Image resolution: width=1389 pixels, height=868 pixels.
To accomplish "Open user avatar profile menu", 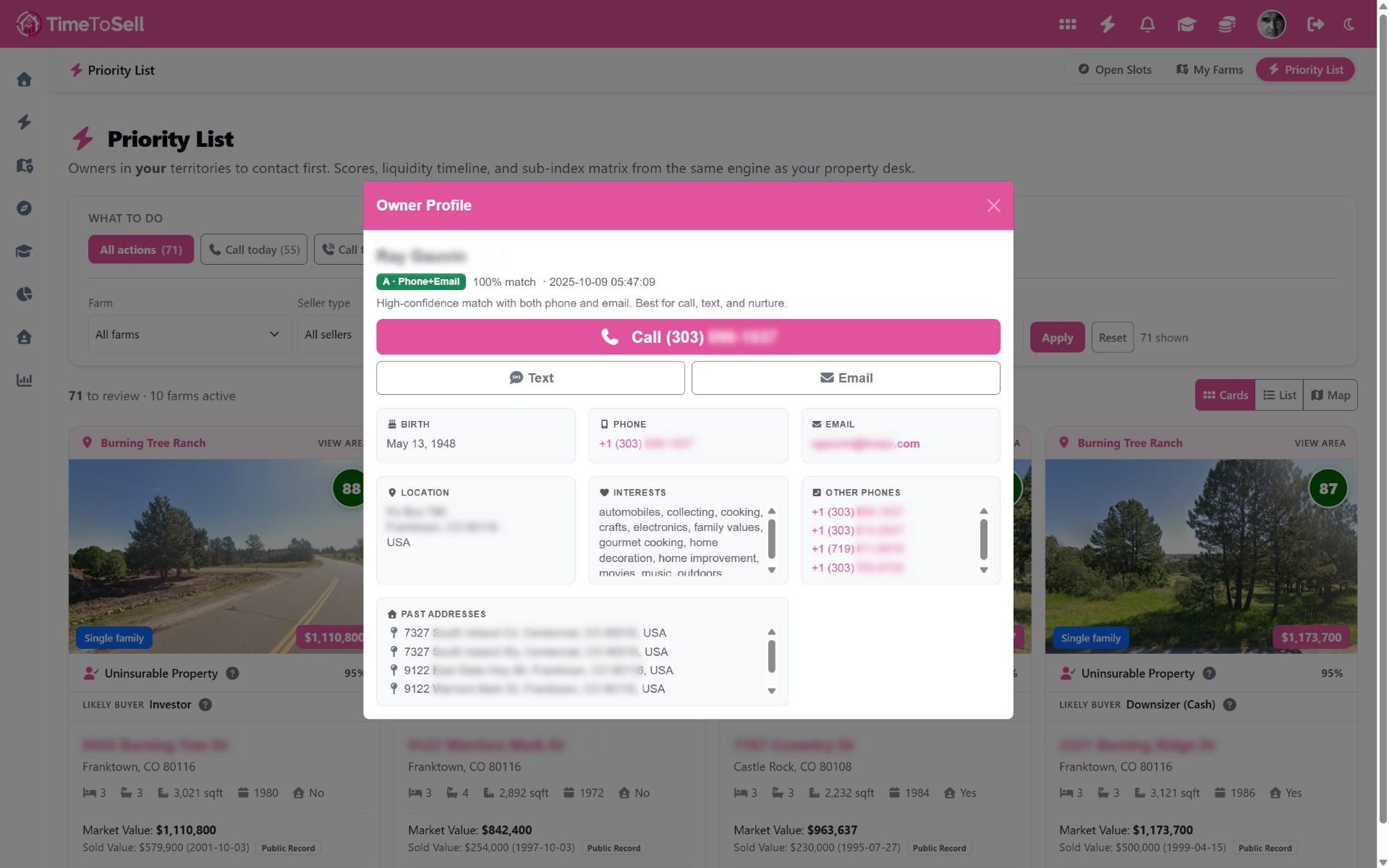I will pyautogui.click(x=1271, y=24).
